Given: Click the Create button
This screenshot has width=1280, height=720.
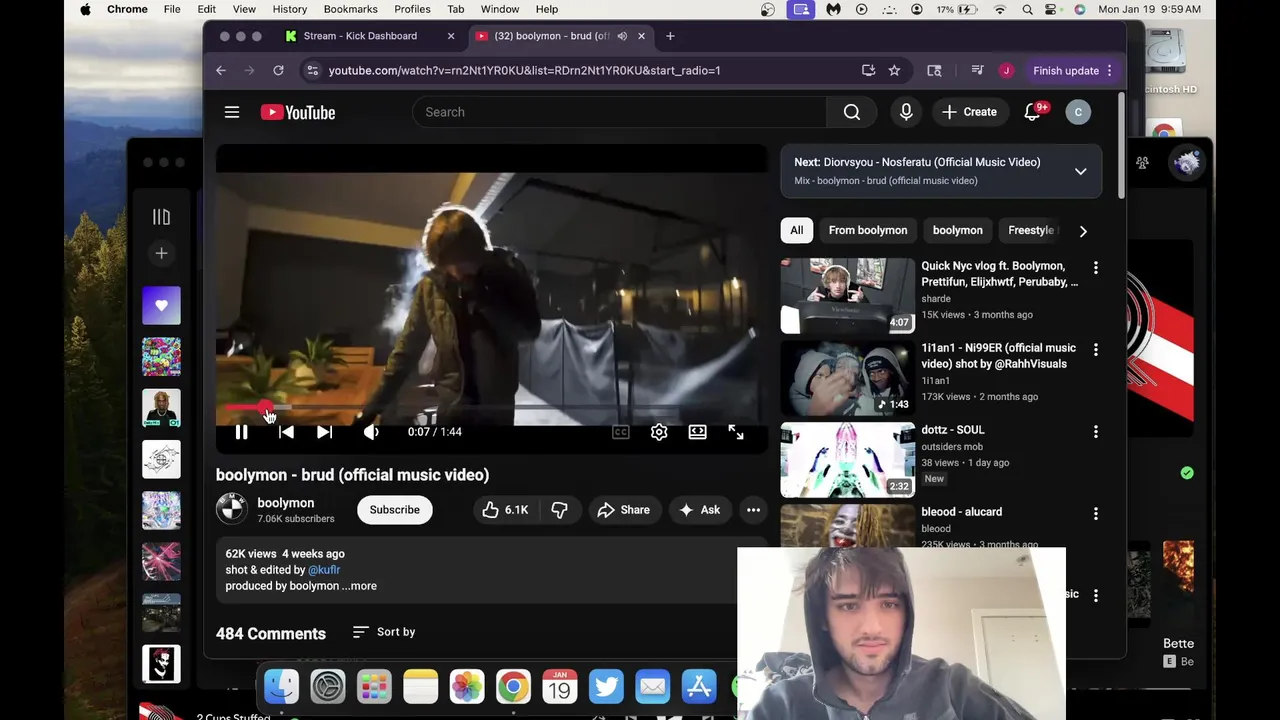Looking at the screenshot, I should 969,112.
